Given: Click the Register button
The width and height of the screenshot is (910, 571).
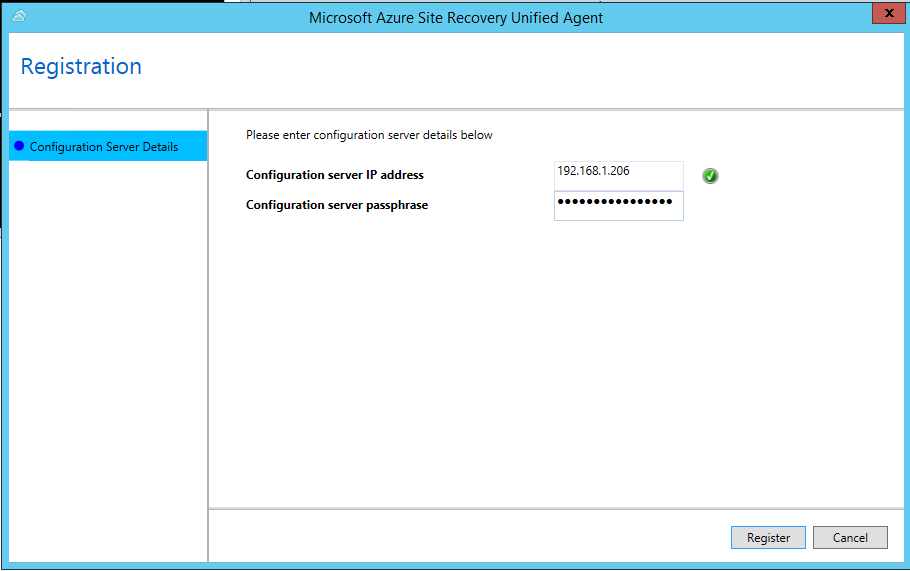Looking at the screenshot, I should [x=768, y=537].
